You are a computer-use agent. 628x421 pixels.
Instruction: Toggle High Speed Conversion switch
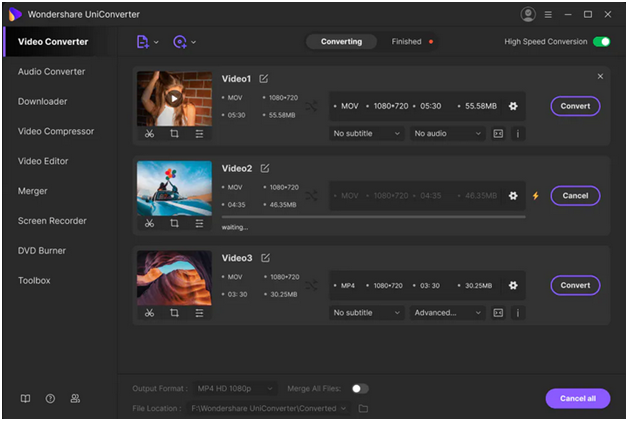tap(602, 42)
